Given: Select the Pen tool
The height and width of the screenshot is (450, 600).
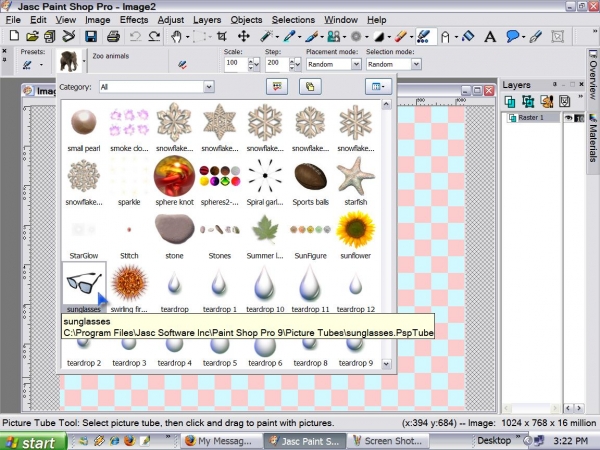Looking at the screenshot, I should (536, 37).
